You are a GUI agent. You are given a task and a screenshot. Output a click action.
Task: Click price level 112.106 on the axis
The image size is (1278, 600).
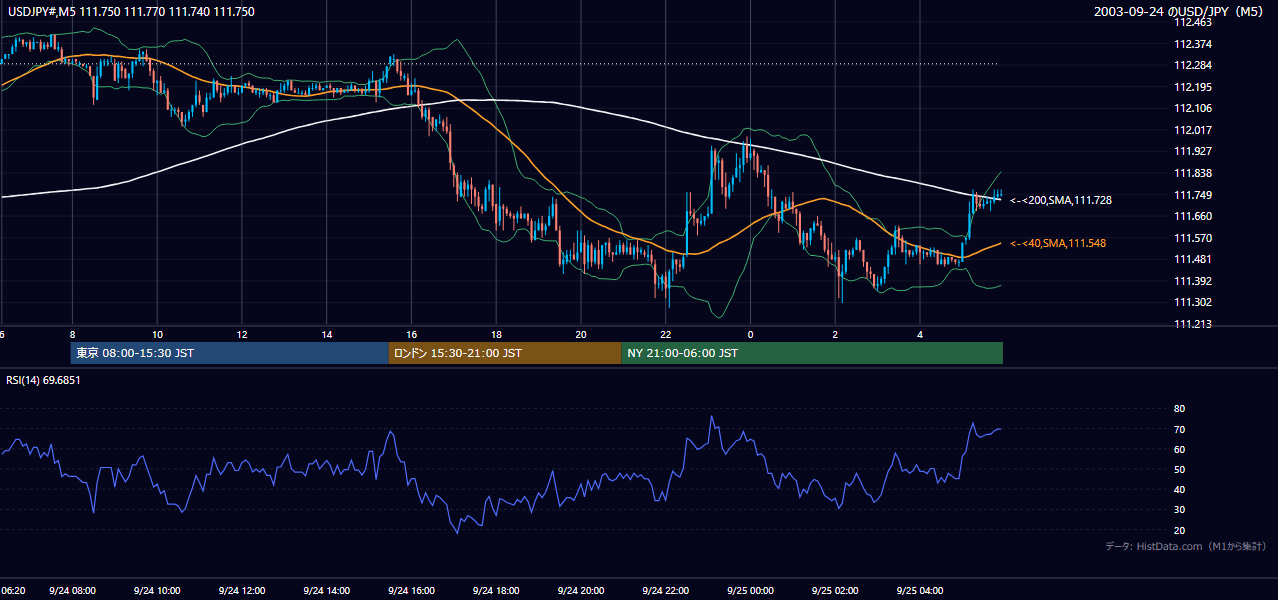pyautogui.click(x=1193, y=108)
